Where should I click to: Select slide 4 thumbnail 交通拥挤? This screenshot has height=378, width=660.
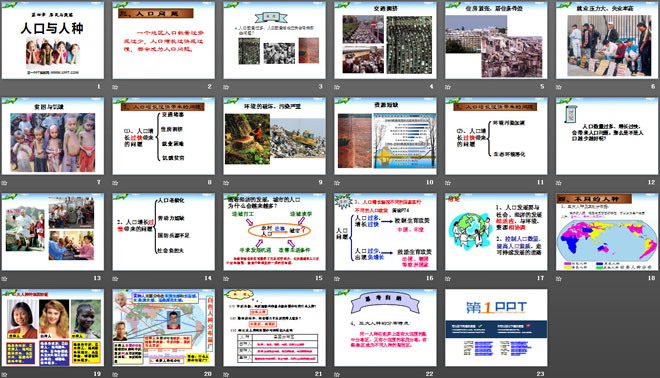pyautogui.click(x=385, y=40)
